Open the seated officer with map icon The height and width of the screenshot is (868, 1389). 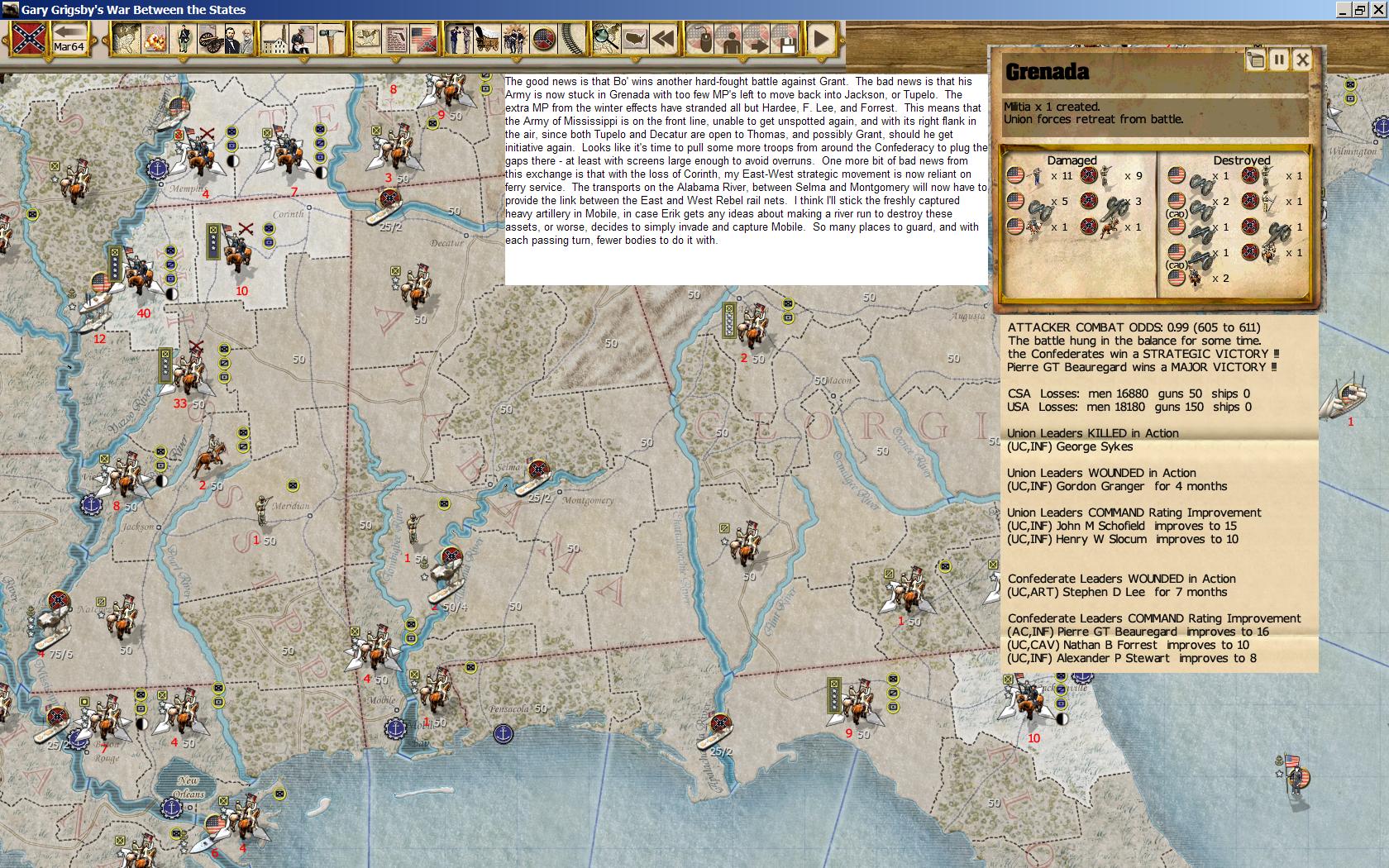pos(303,39)
